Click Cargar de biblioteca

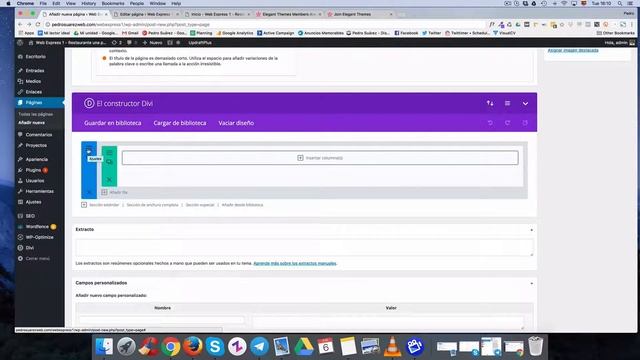coord(180,123)
